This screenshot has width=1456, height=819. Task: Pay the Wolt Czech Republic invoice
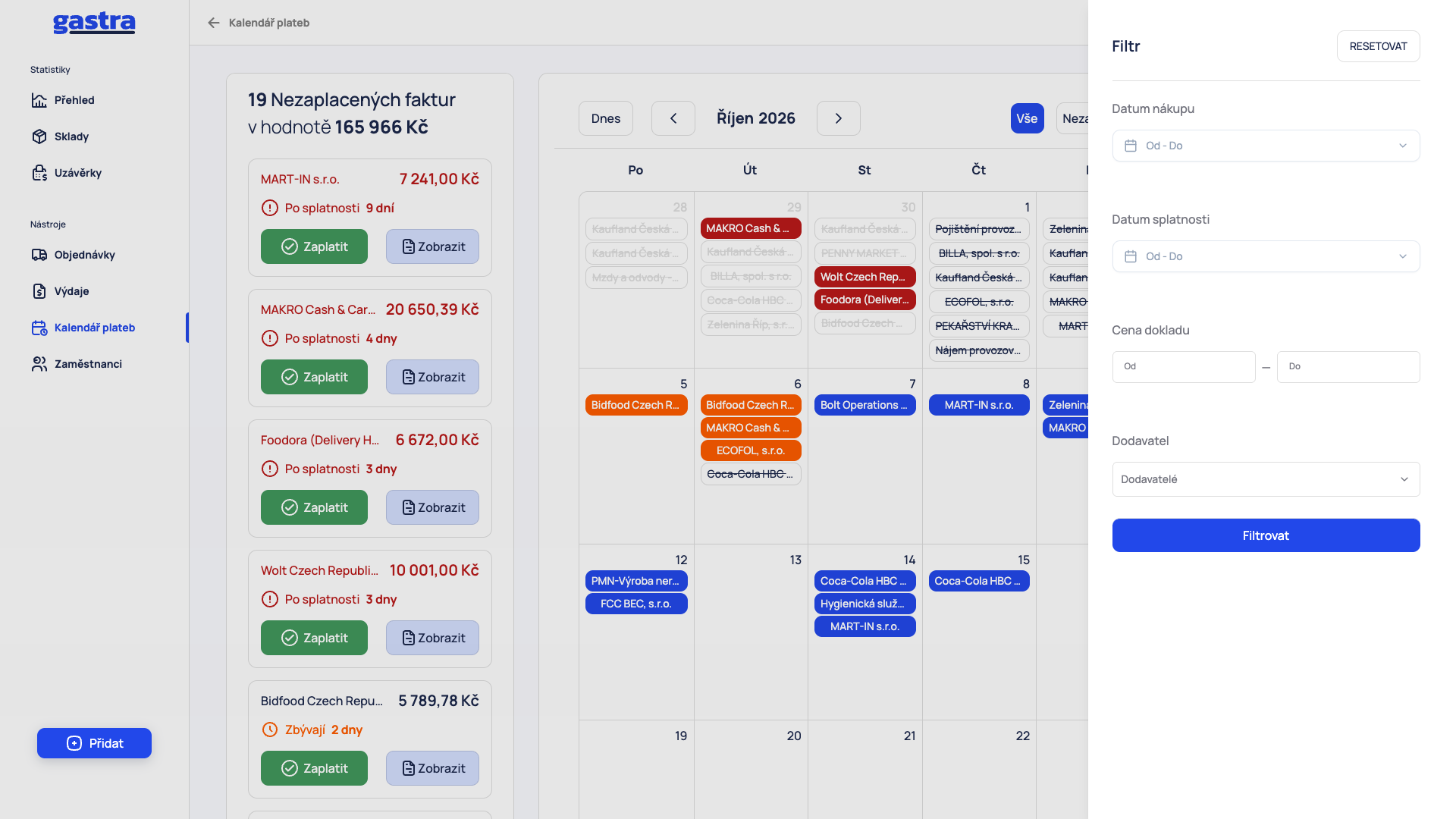point(314,638)
